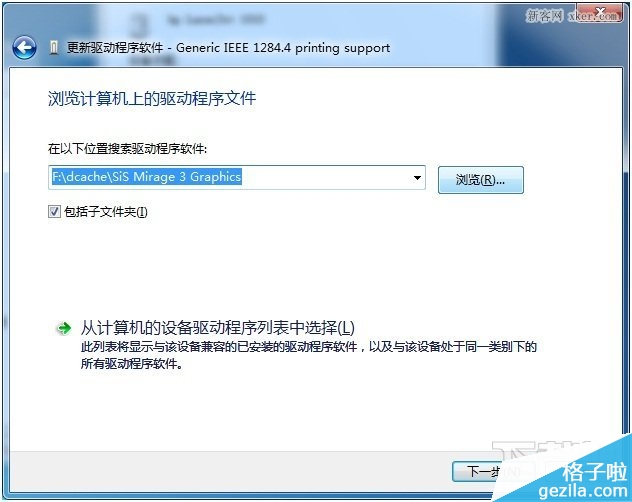Click the gezila.com watermark text
Image resolution: width=632 pixels, height=502 pixels.
pyautogui.click(x=583, y=491)
